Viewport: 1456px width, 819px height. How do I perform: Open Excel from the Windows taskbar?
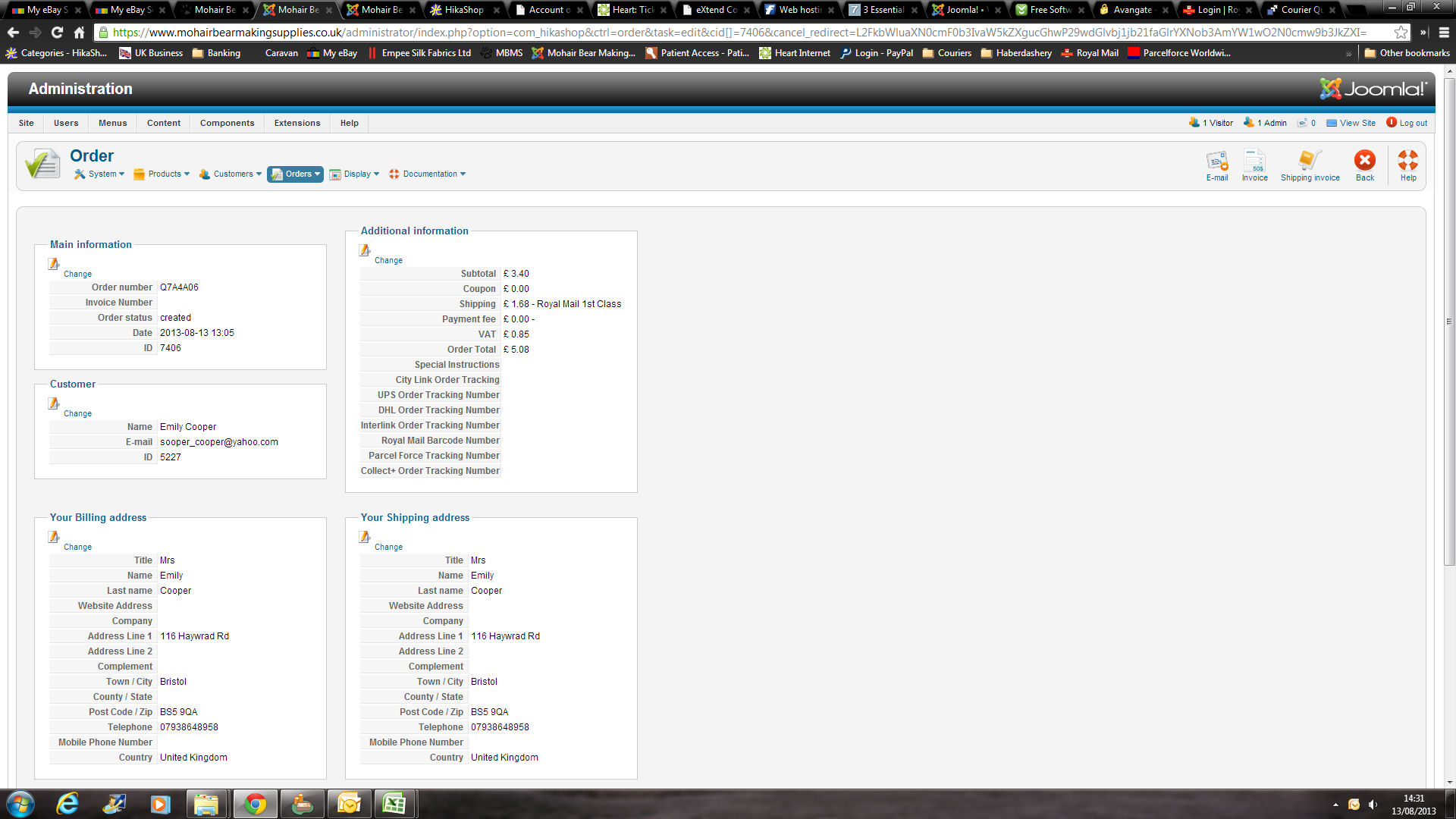(x=394, y=804)
